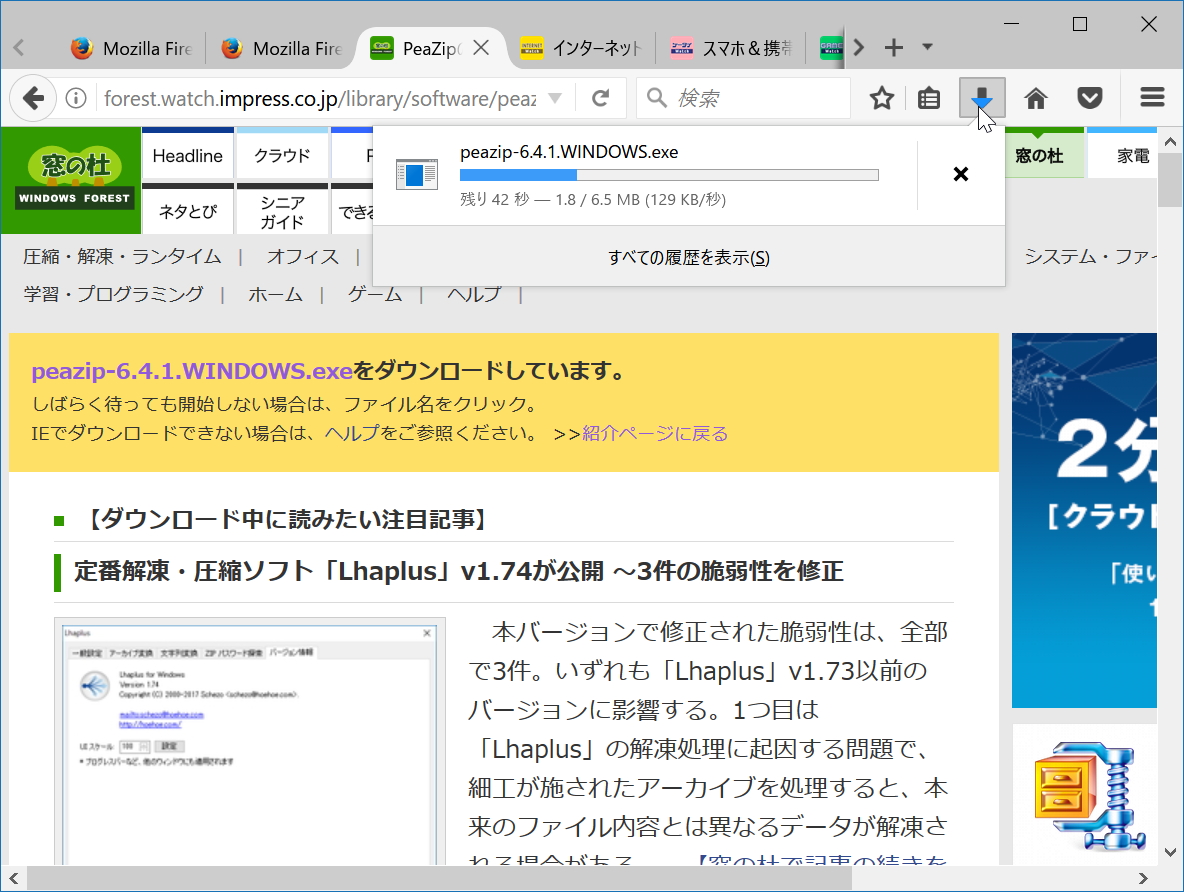
Task: Open the URL bar autocomplete dropdown arrow
Action: coord(557,98)
